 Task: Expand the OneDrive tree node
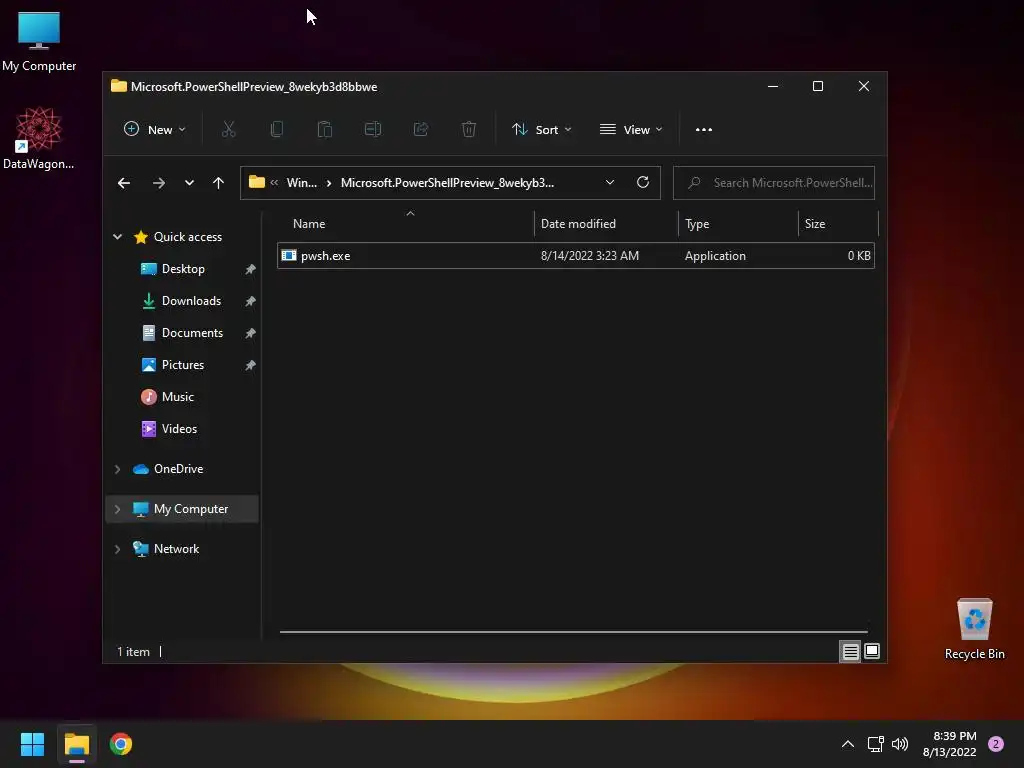tap(118, 469)
